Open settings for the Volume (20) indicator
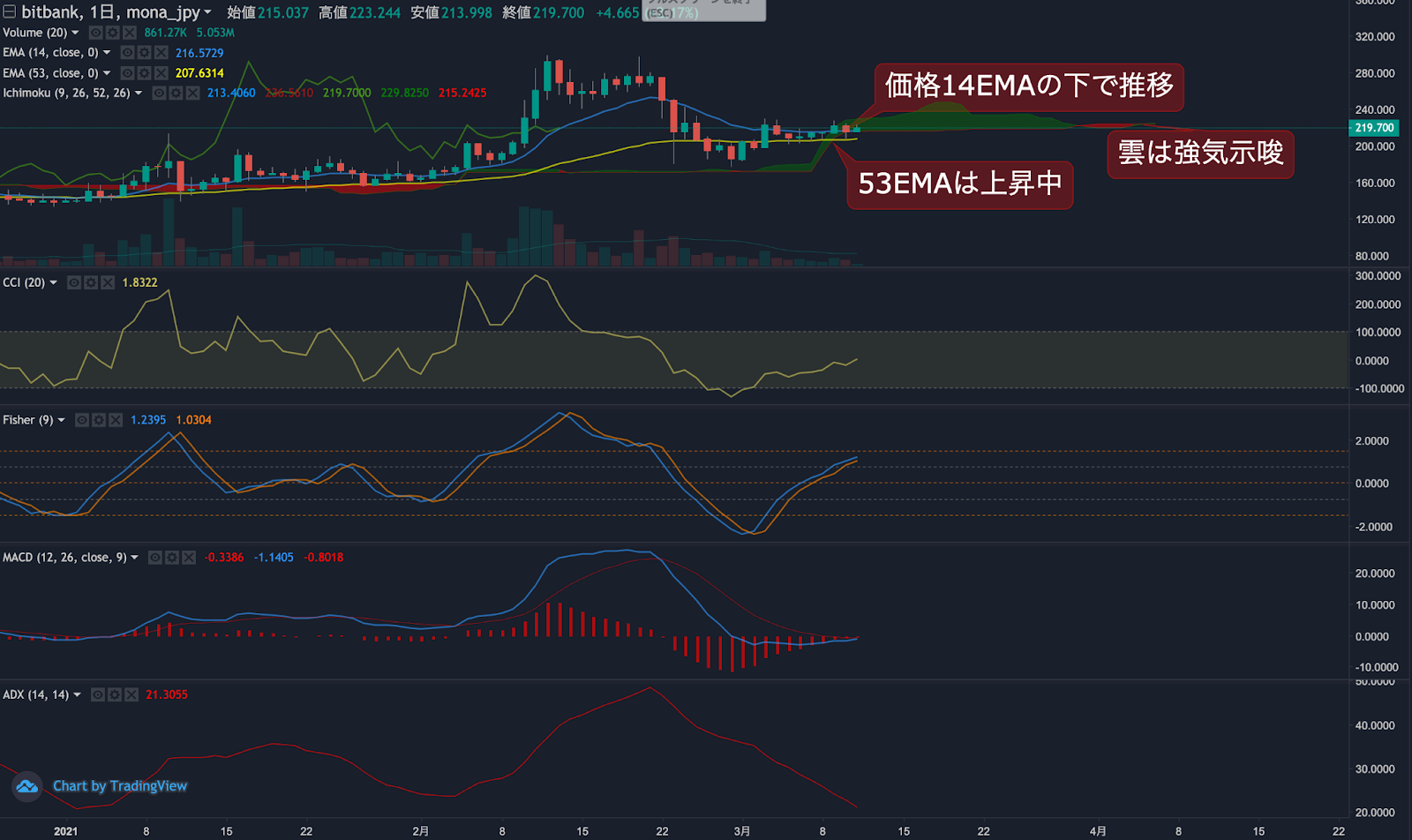This screenshot has height=840, width=1412. pyautogui.click(x=113, y=33)
